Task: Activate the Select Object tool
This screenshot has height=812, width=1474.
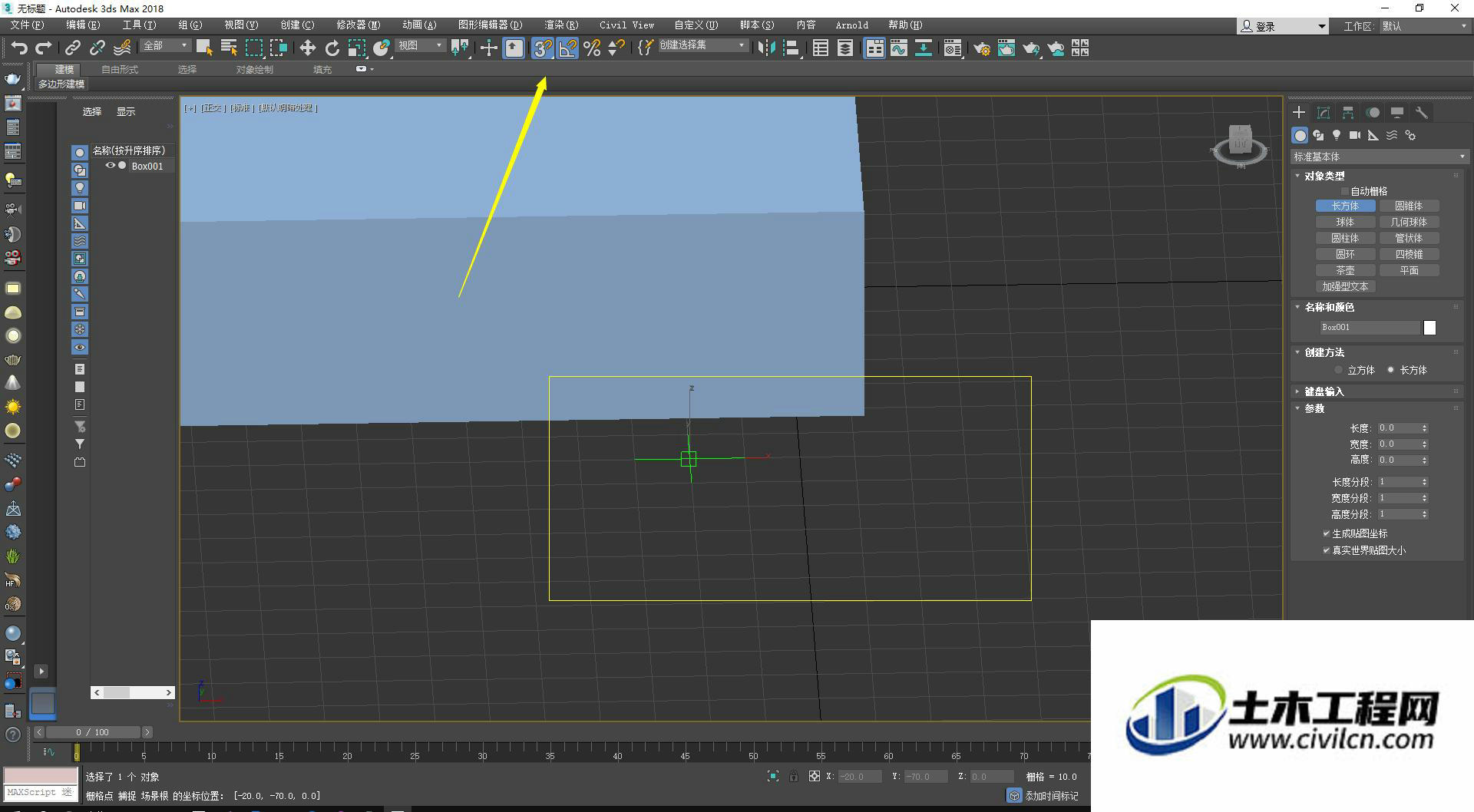Action: point(203,48)
